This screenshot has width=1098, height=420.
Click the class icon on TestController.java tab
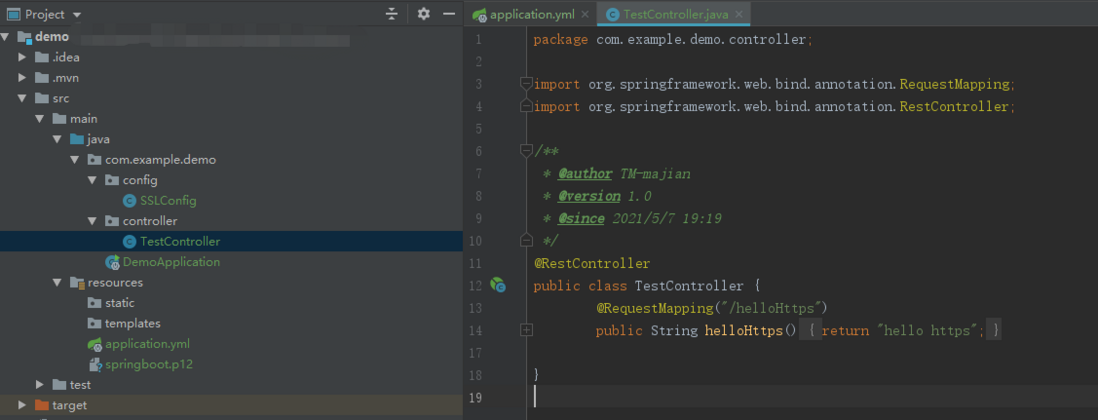pyautogui.click(x=613, y=14)
